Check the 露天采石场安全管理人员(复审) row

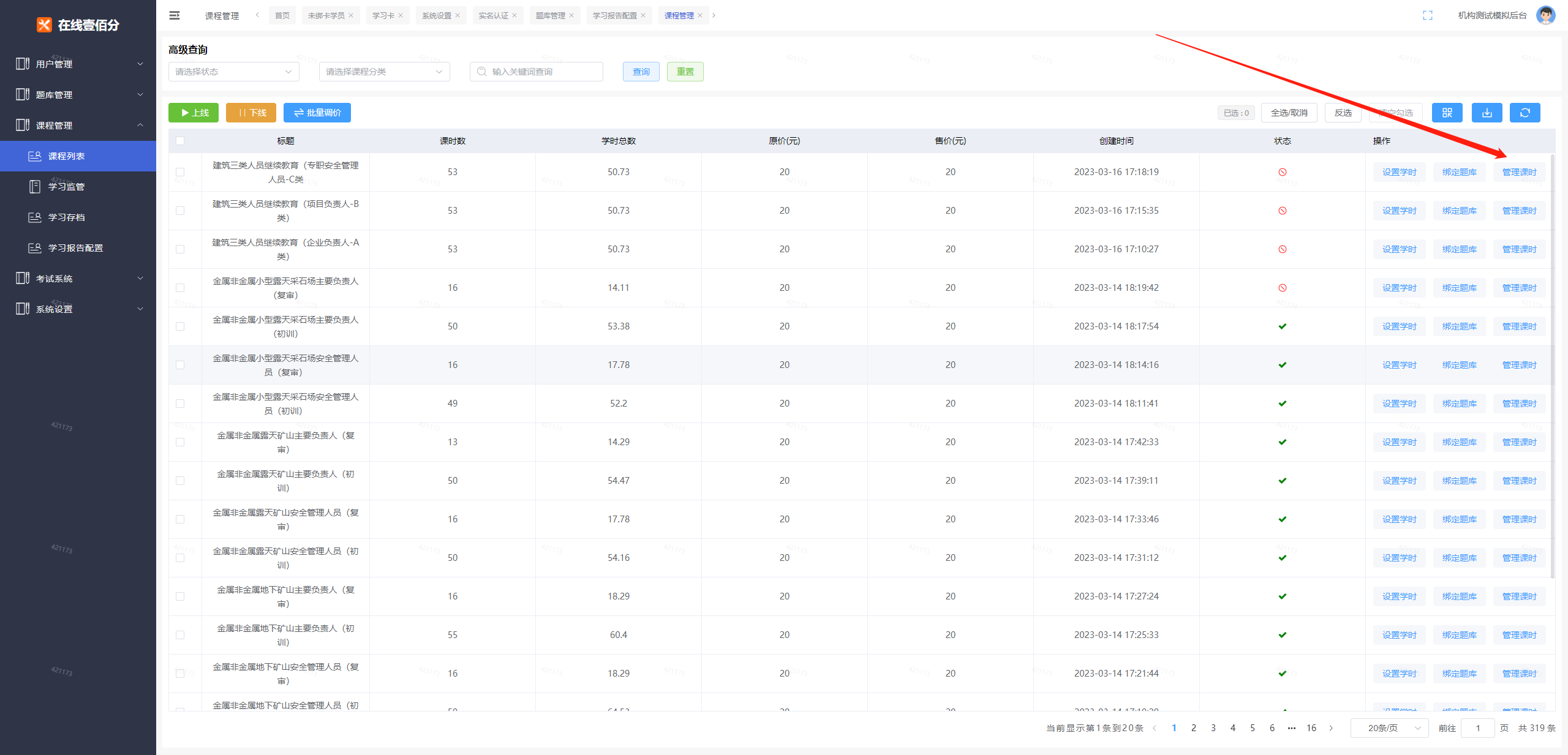click(x=180, y=365)
